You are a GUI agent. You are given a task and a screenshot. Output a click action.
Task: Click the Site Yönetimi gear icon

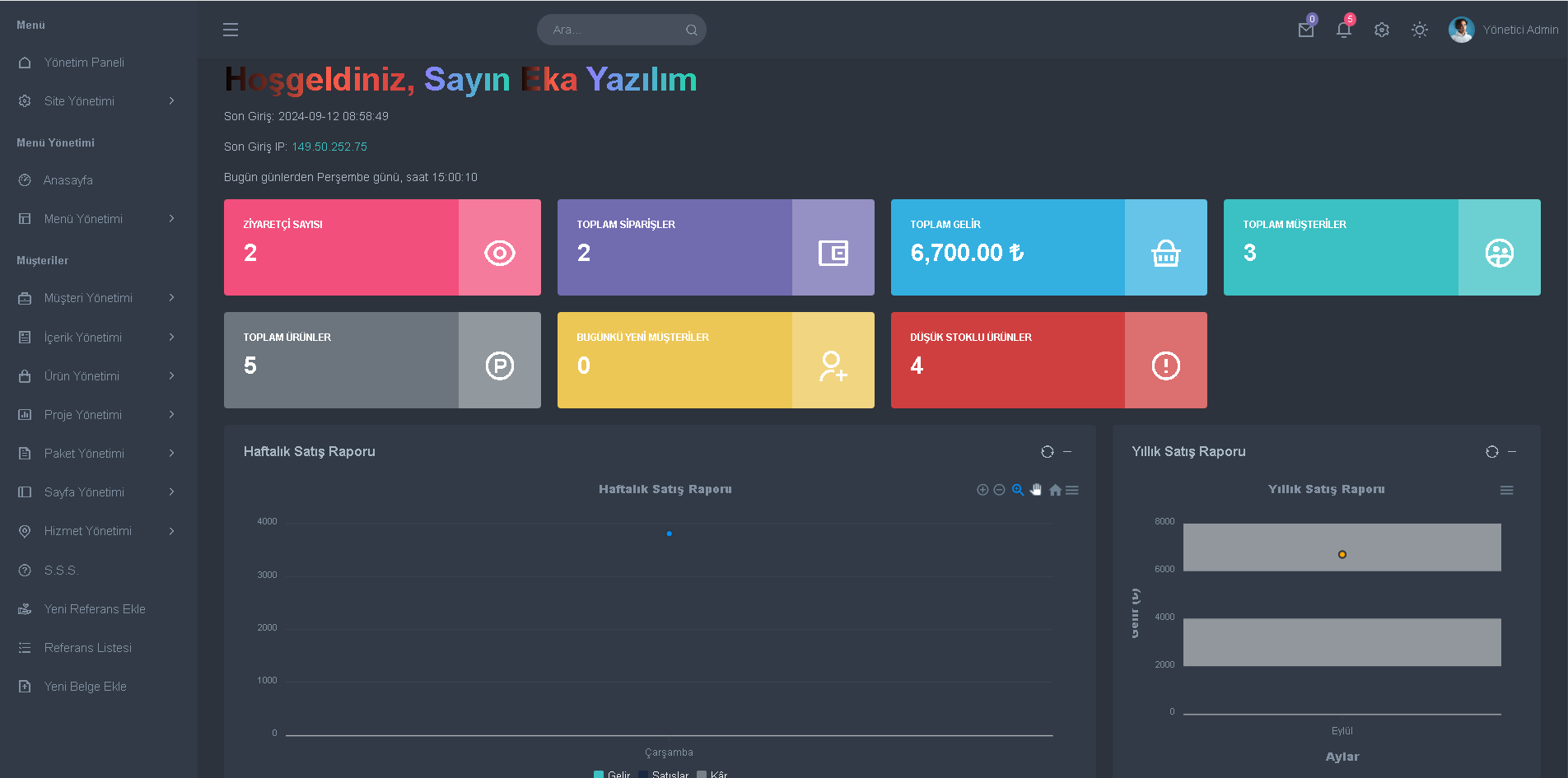point(25,101)
